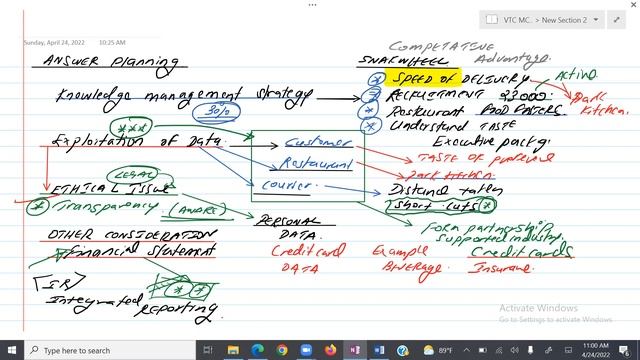Image resolution: width=640 pixels, height=360 pixels.
Task: Click the notebook icon beside VTC MC
Action: pos(492,20)
